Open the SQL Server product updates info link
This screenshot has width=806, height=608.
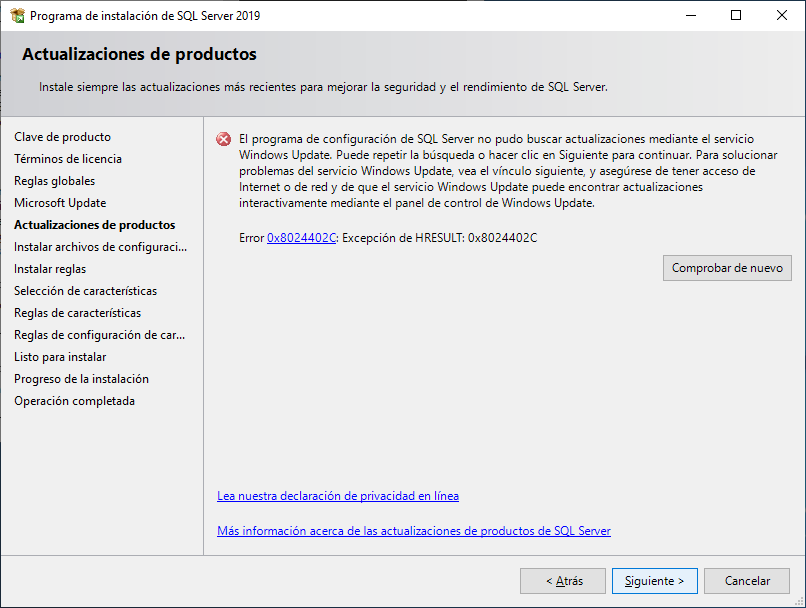[413, 530]
